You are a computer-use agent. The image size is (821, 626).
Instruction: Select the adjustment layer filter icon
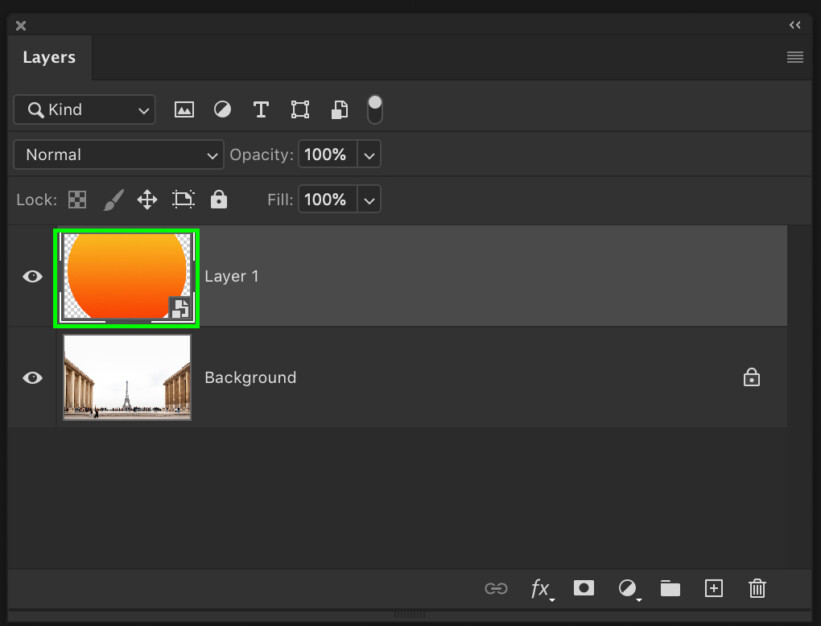[x=222, y=110]
